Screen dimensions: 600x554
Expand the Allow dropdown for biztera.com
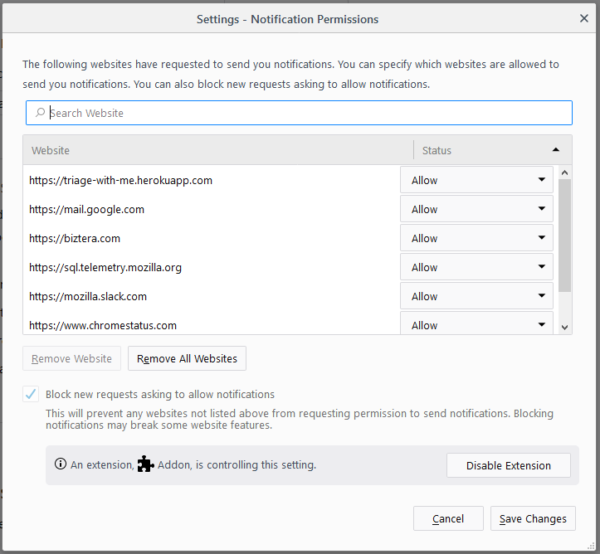click(x=476, y=238)
